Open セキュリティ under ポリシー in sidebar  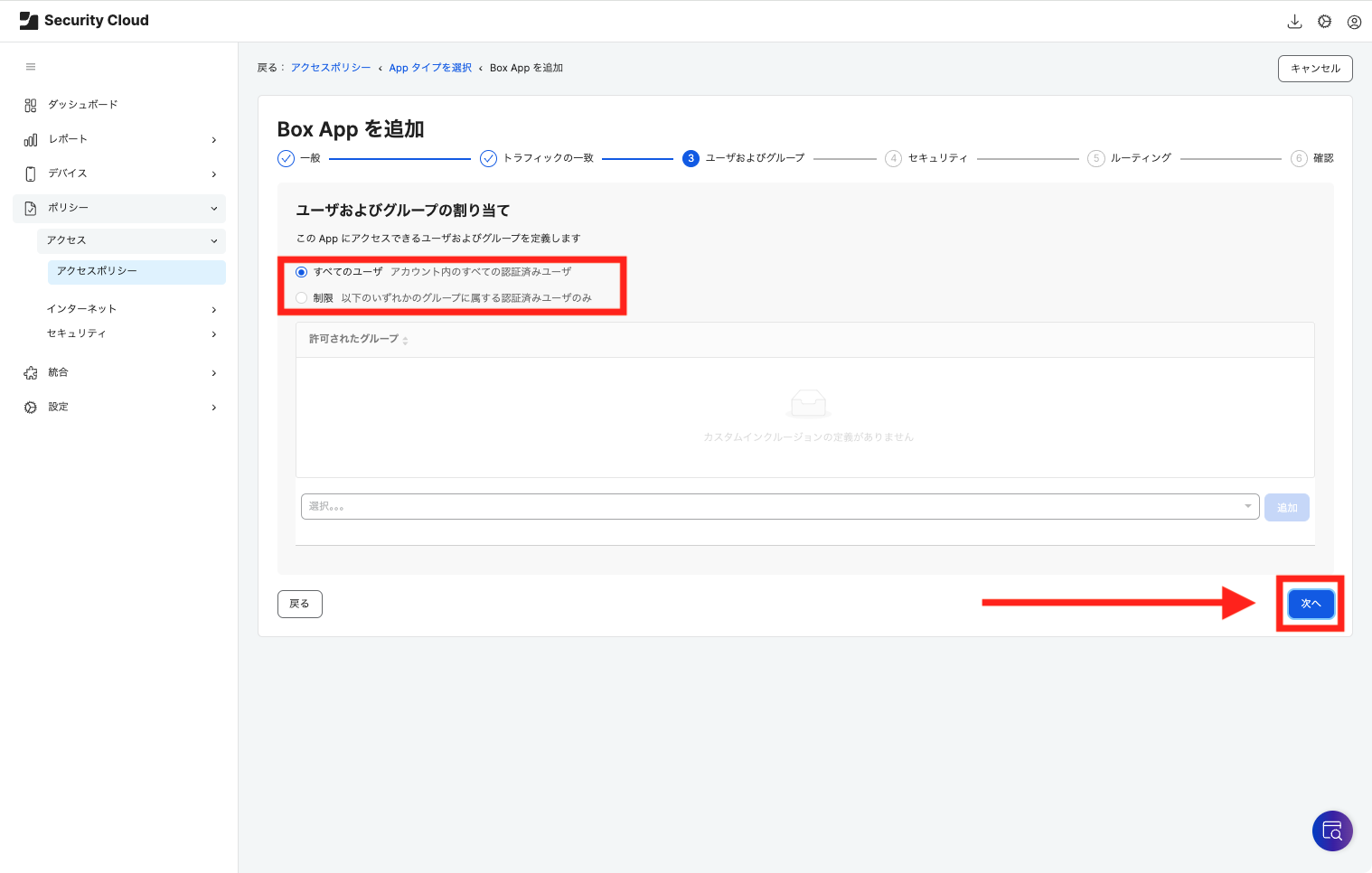coord(132,333)
